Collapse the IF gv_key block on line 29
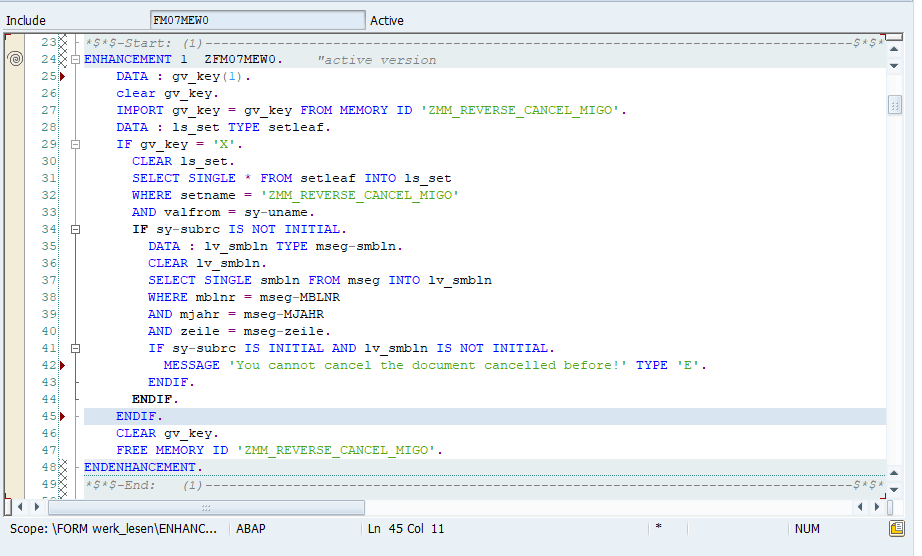 click(75, 144)
